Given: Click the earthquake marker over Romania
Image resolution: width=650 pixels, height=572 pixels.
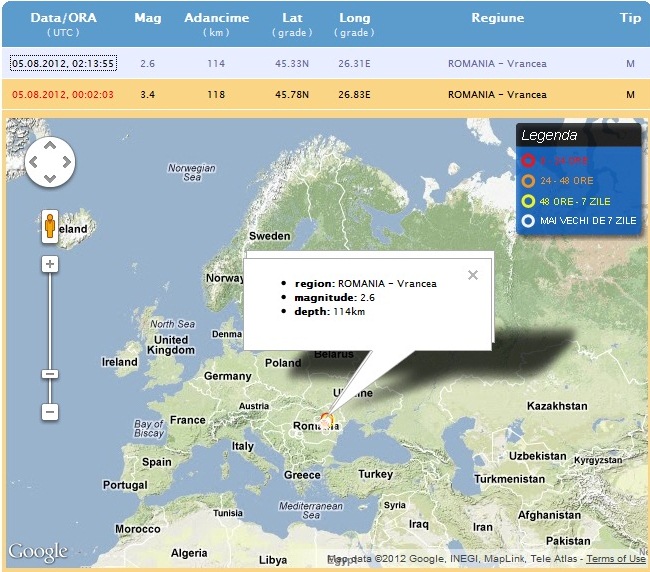Looking at the screenshot, I should [326, 419].
